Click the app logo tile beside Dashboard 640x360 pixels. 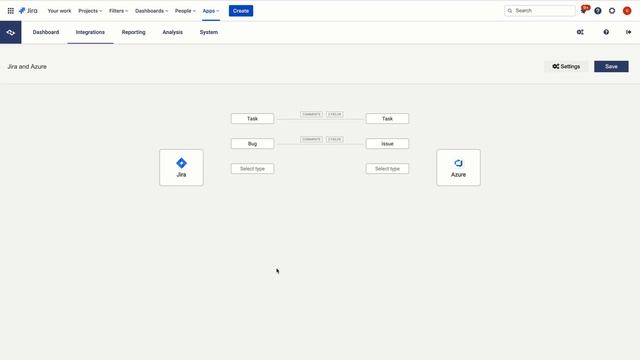11,32
